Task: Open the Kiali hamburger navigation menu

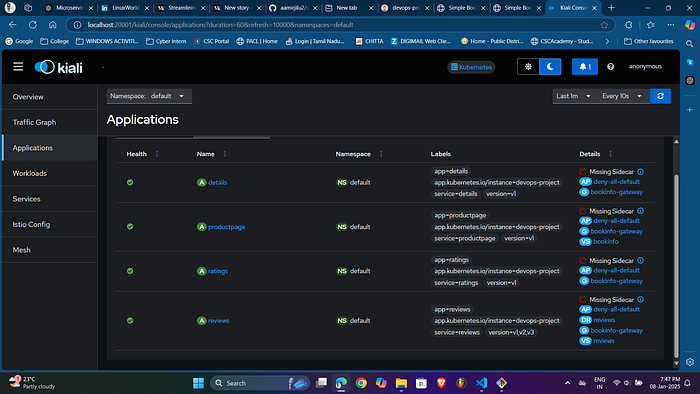Action: (x=18, y=66)
